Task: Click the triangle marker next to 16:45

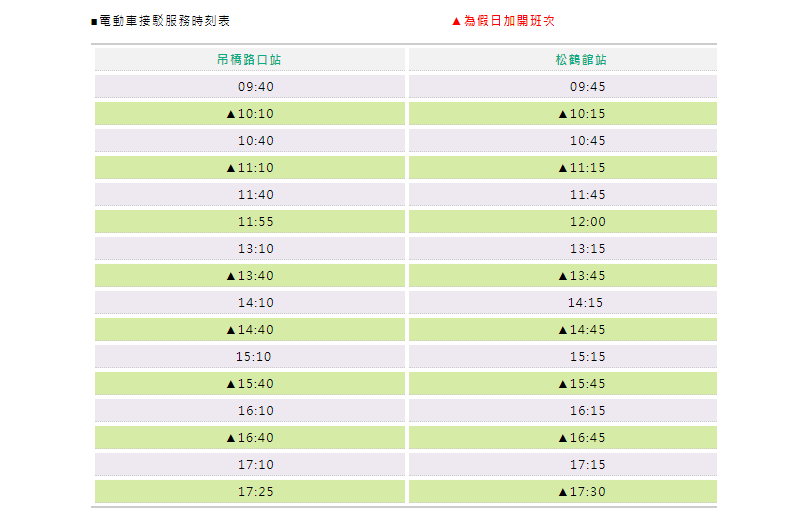Action: 563,438
